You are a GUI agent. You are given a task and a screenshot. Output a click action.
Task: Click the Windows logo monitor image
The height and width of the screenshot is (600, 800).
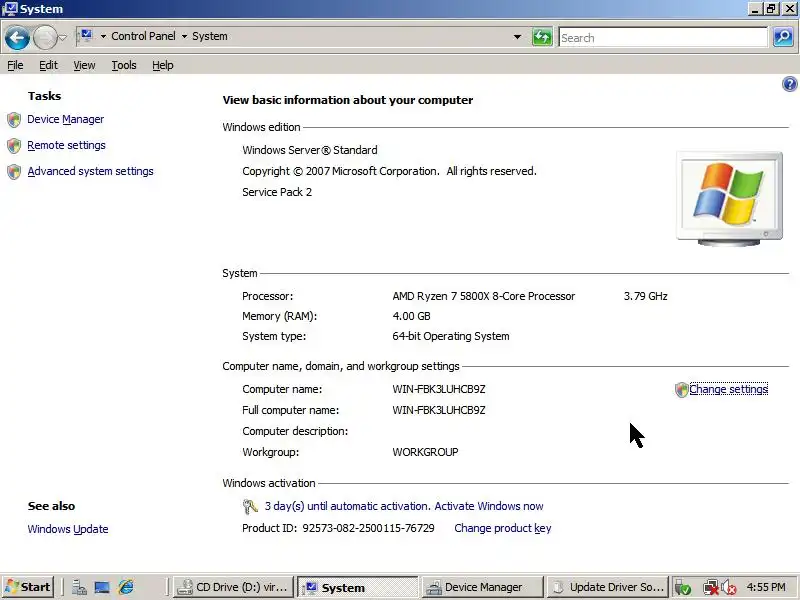(729, 198)
